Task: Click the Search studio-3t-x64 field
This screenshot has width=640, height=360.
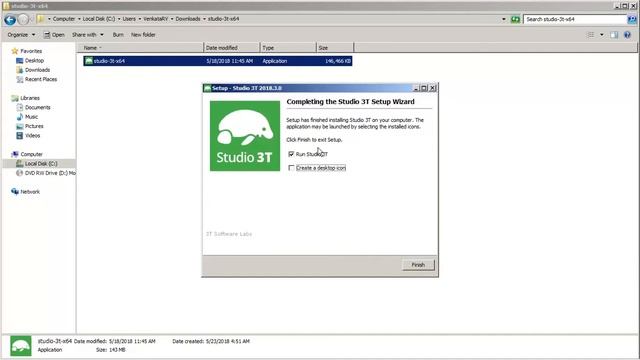Action: point(575,19)
